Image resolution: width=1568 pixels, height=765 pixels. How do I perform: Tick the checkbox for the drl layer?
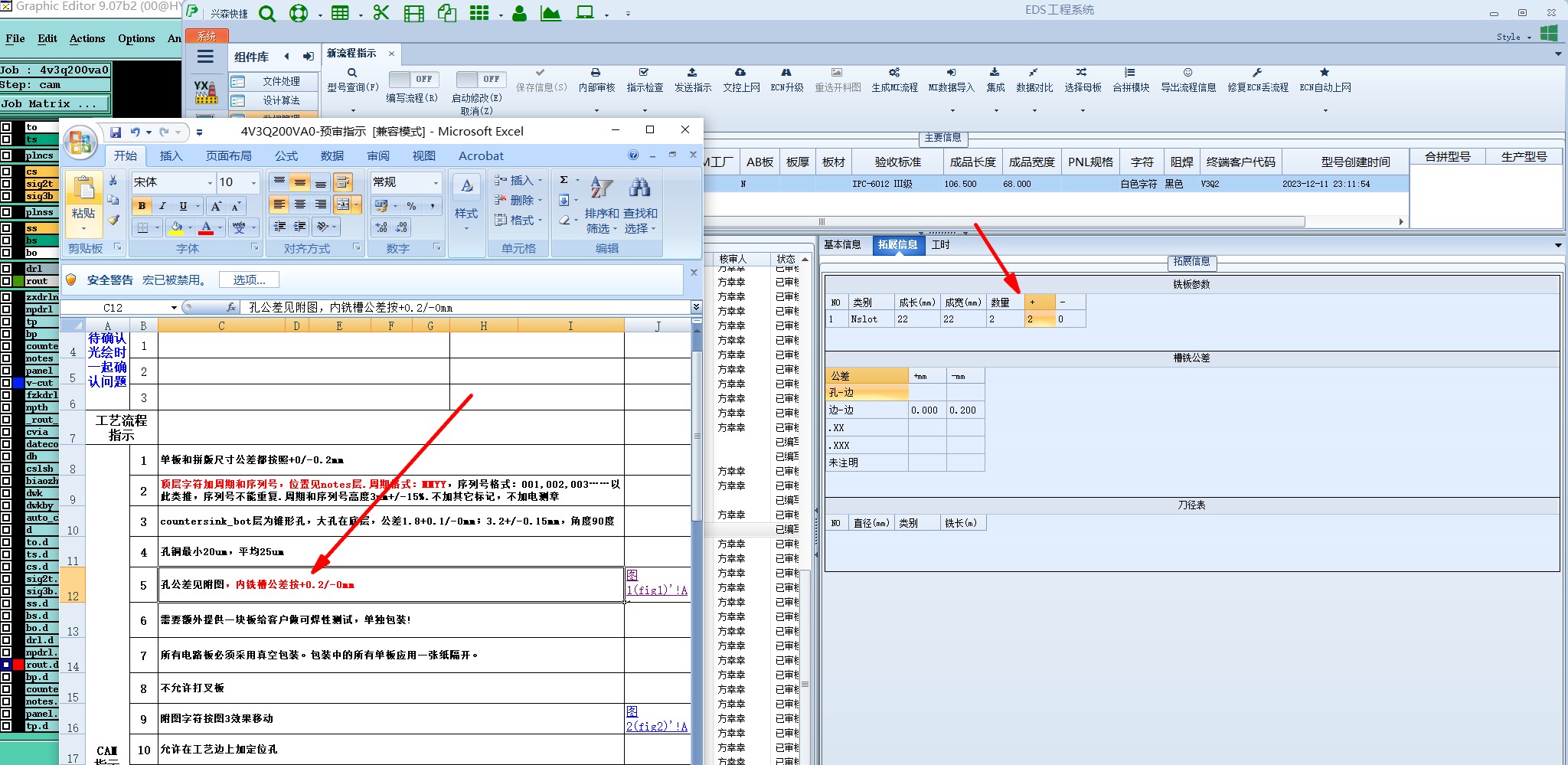6,269
